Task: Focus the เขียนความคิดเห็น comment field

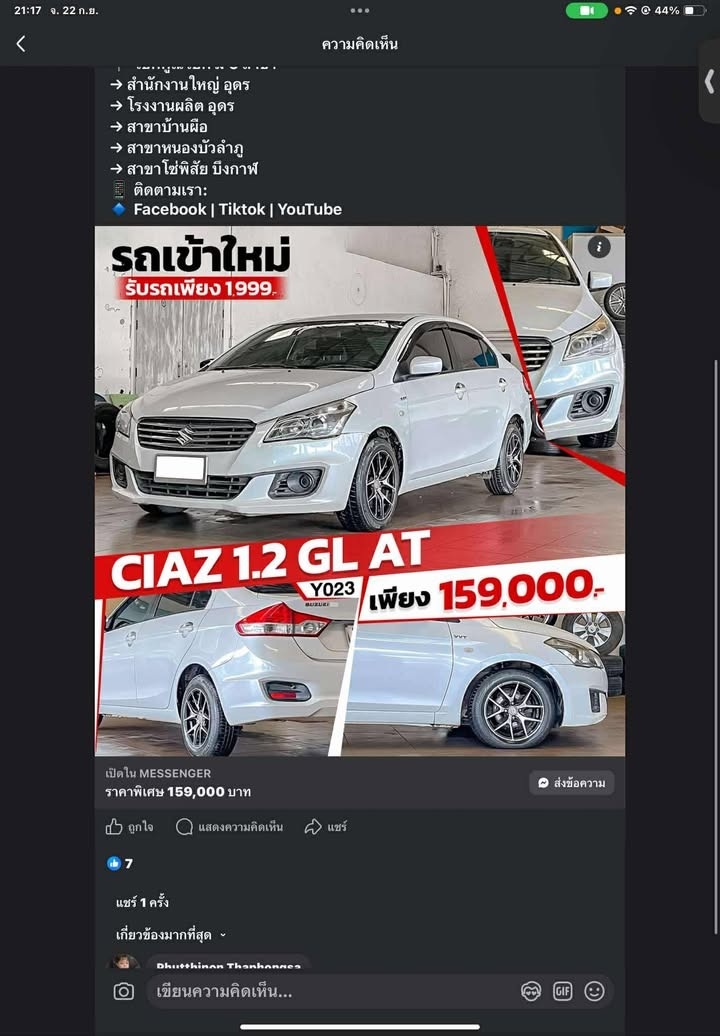Action: (330, 991)
